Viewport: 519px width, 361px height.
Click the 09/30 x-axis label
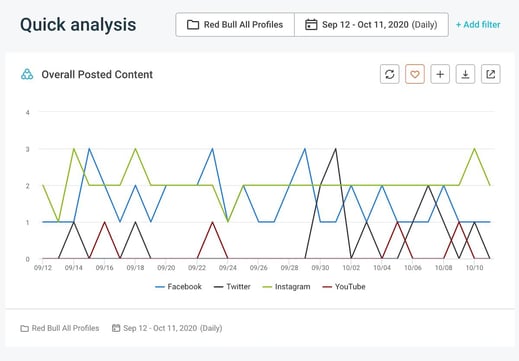tap(320, 268)
